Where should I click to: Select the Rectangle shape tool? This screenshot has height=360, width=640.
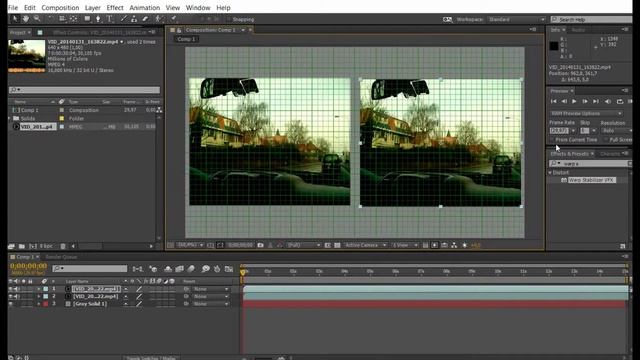[87, 19]
